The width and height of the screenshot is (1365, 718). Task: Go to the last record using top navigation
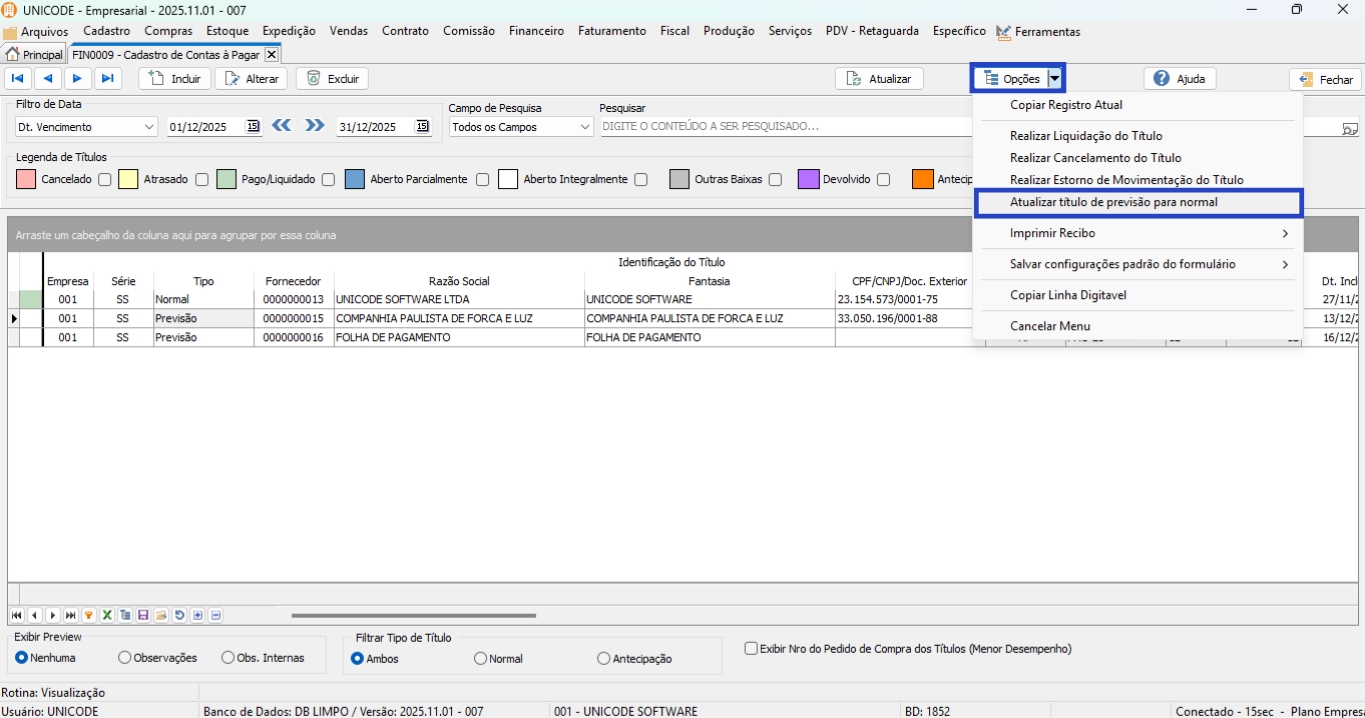pyautogui.click(x=108, y=79)
